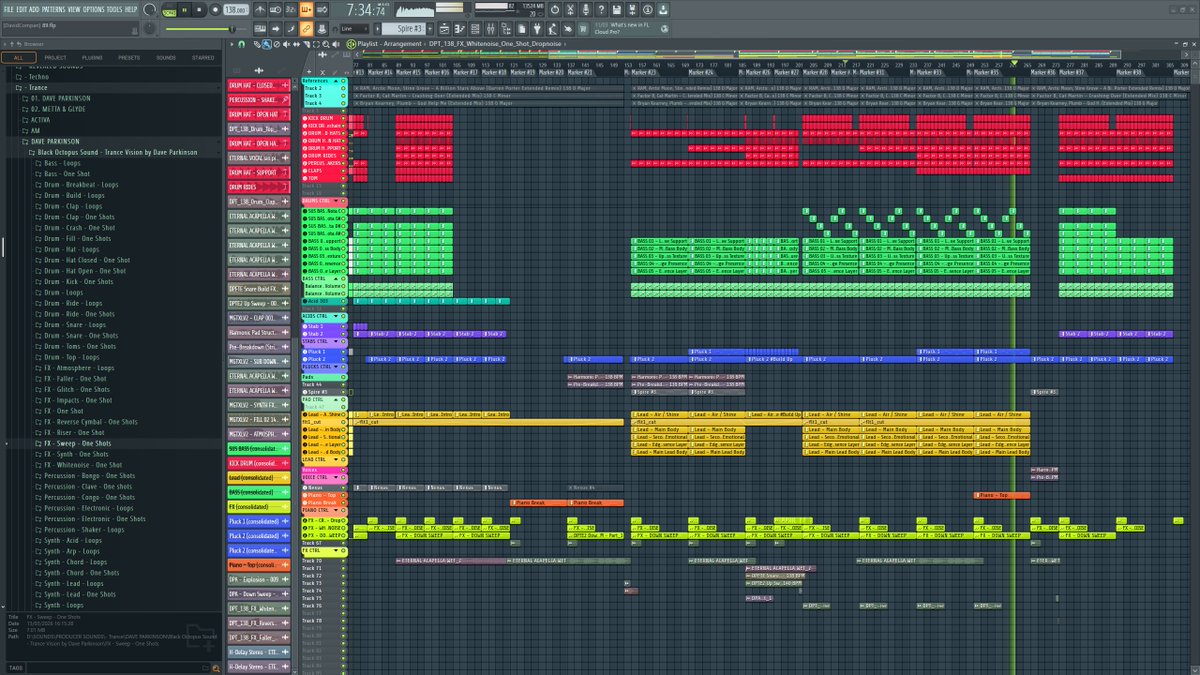
Task: Toggle the countdown before recording icon
Action: [x=291, y=9]
